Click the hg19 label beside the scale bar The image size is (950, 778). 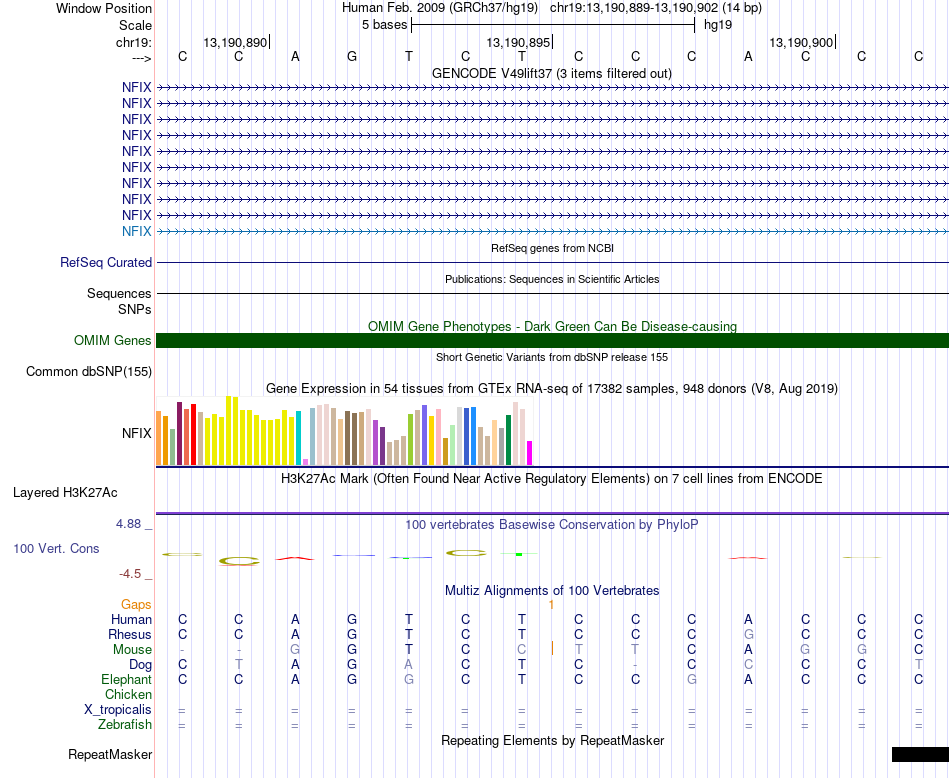[x=718, y=25]
